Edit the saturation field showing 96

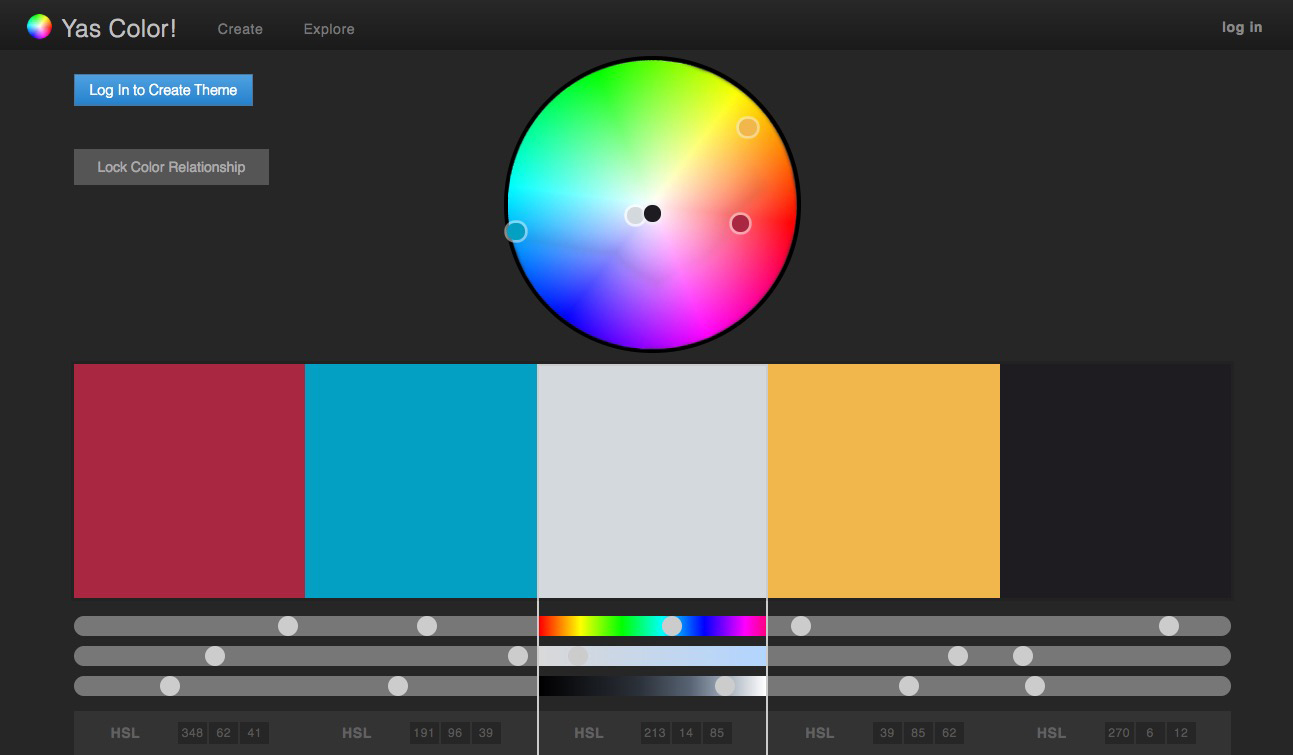click(455, 733)
